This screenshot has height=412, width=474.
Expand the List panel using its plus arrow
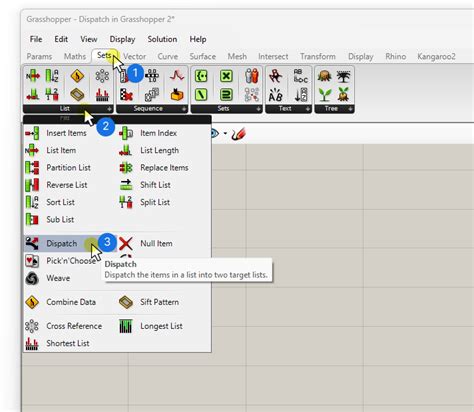(109, 109)
